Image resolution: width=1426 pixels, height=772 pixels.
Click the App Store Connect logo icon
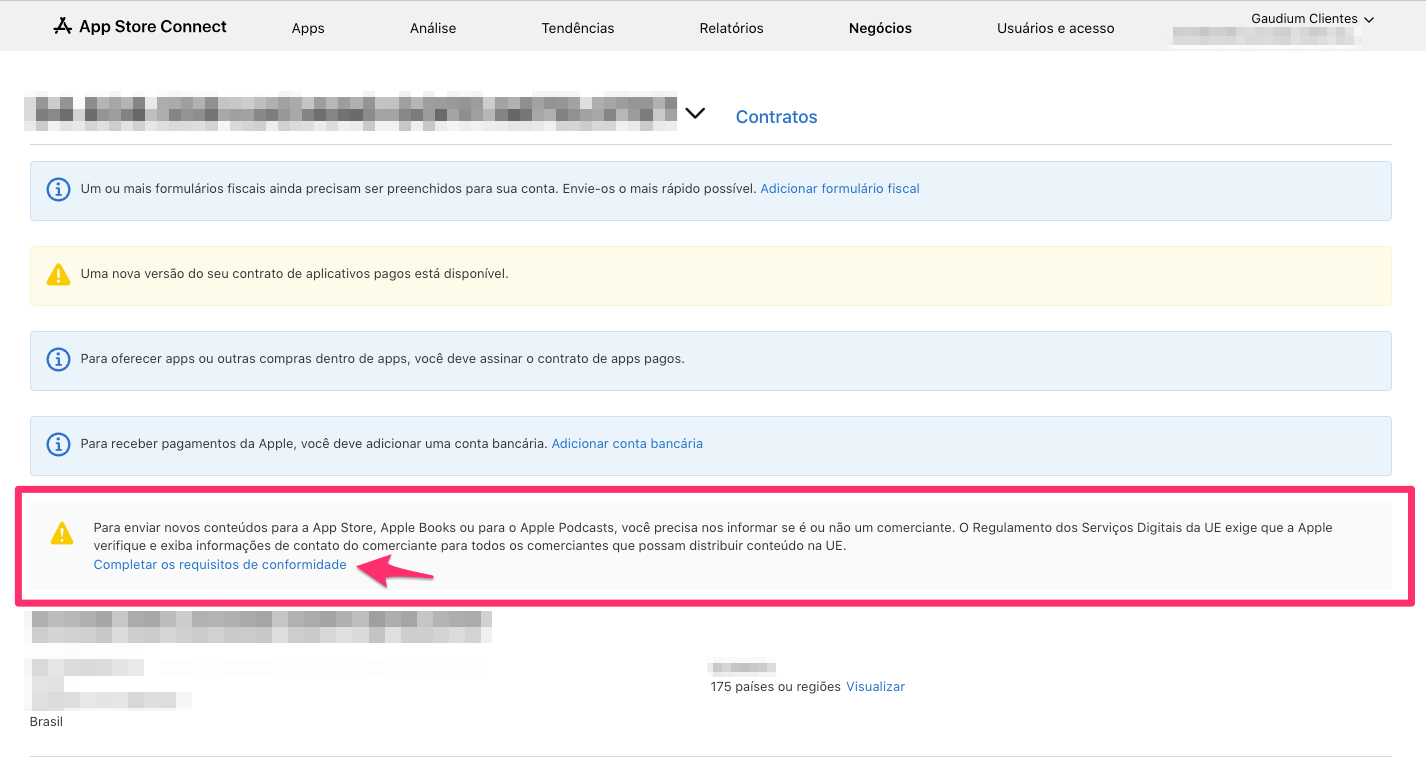[x=63, y=27]
